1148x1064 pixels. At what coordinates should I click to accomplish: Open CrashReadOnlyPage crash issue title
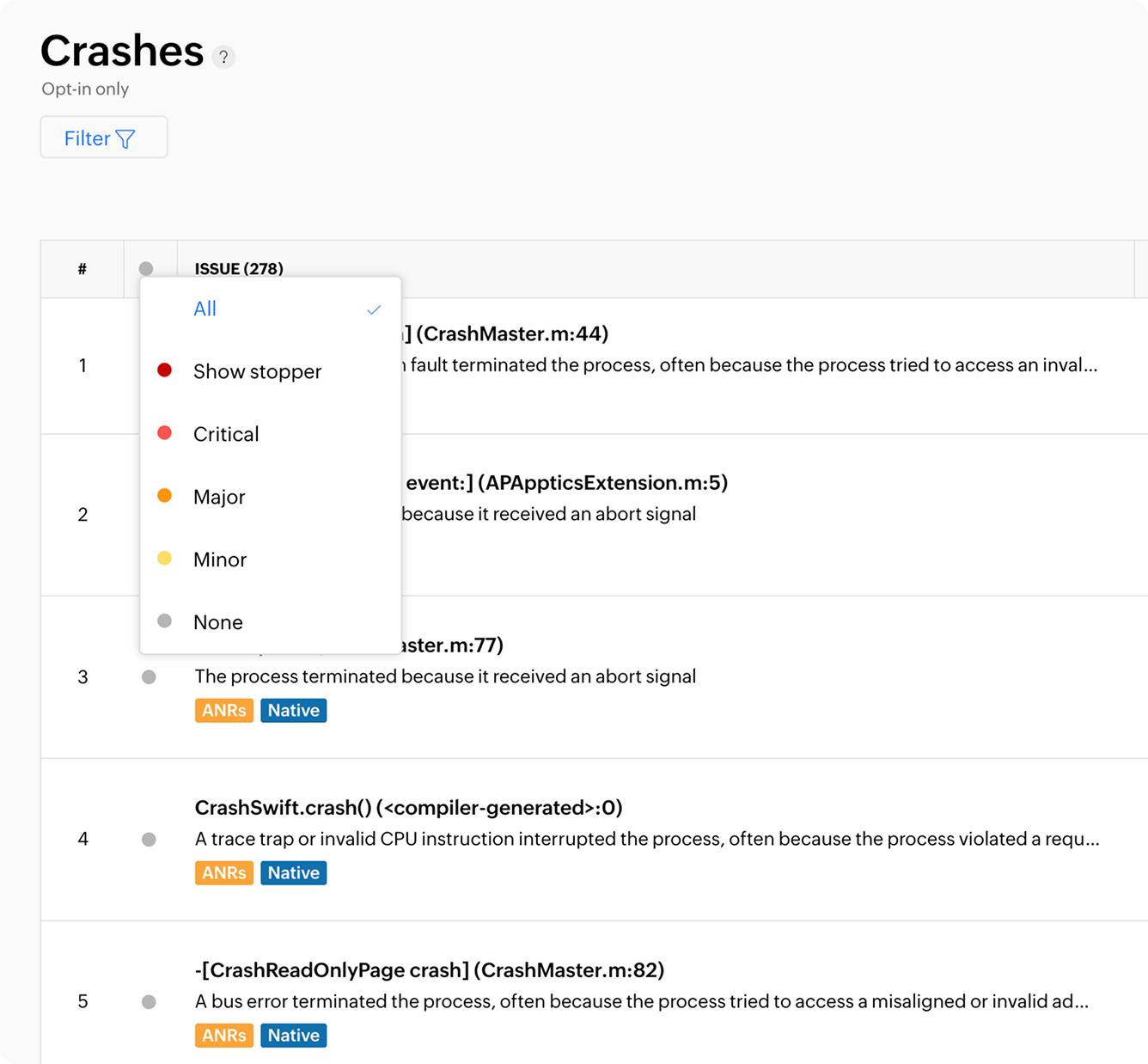click(x=429, y=970)
